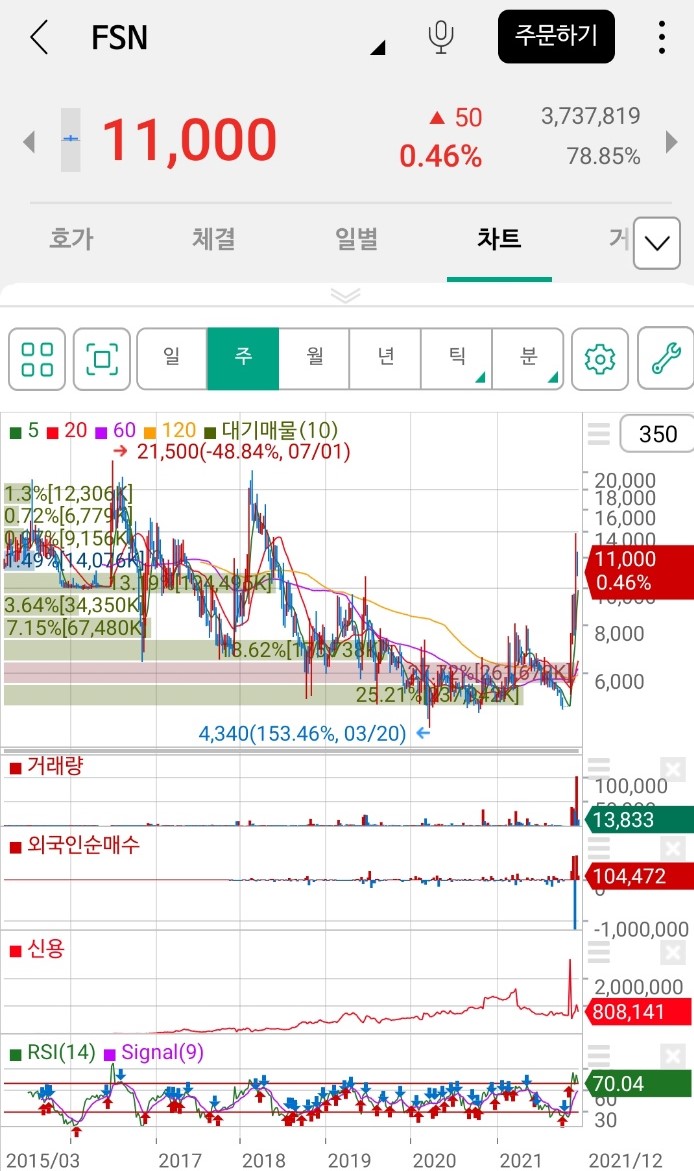Tap the 신용 panel hamburger handle
This screenshot has height=1171, width=694.
pos(599,952)
